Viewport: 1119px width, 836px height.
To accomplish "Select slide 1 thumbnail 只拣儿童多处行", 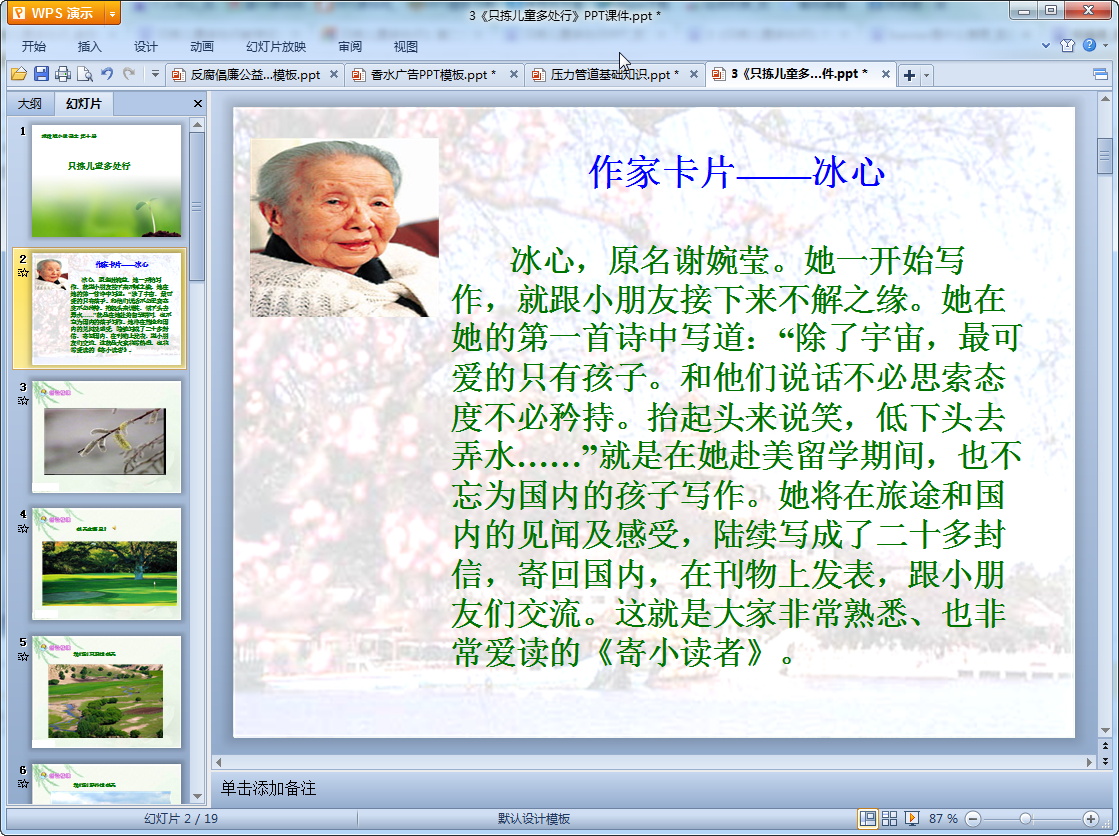I will point(106,181).
